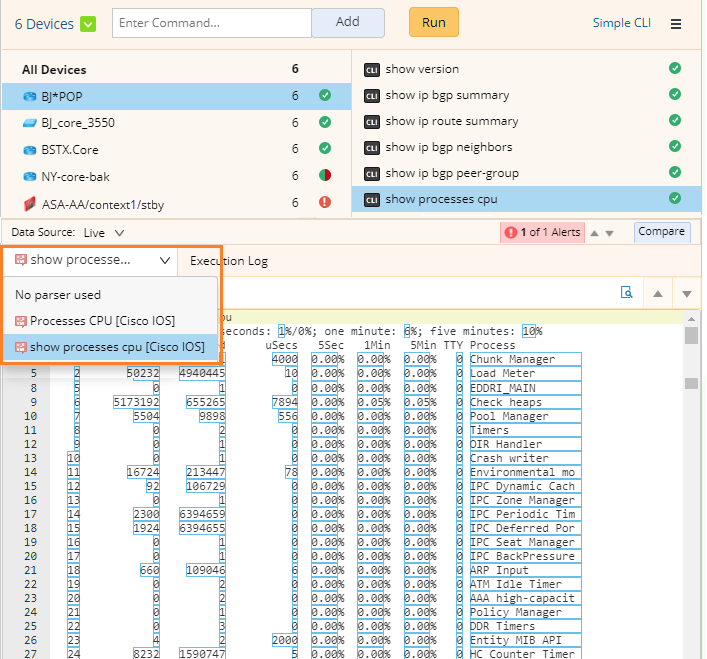
Task: Click the Add command button
Action: click(347, 22)
